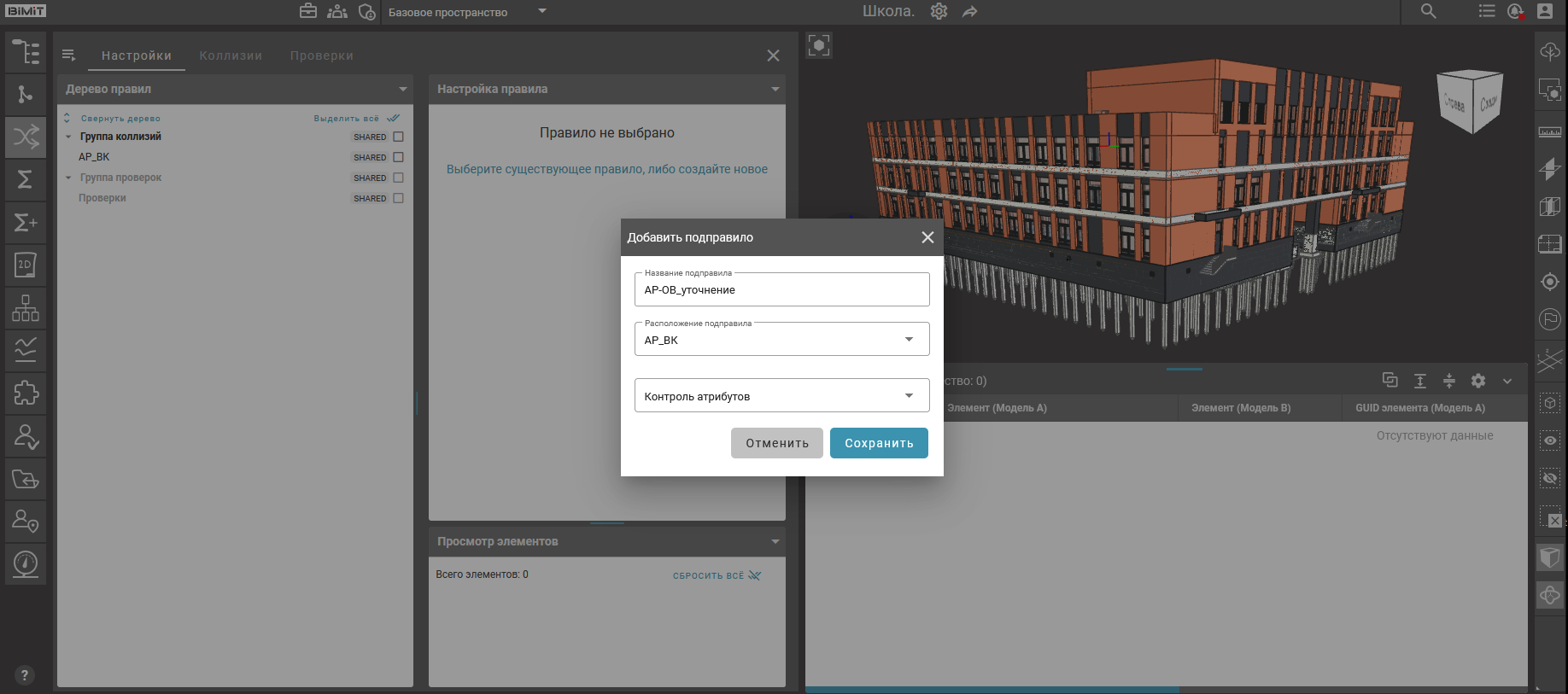Click the Отменить button
The width and height of the screenshot is (1568, 694).
tap(776, 443)
